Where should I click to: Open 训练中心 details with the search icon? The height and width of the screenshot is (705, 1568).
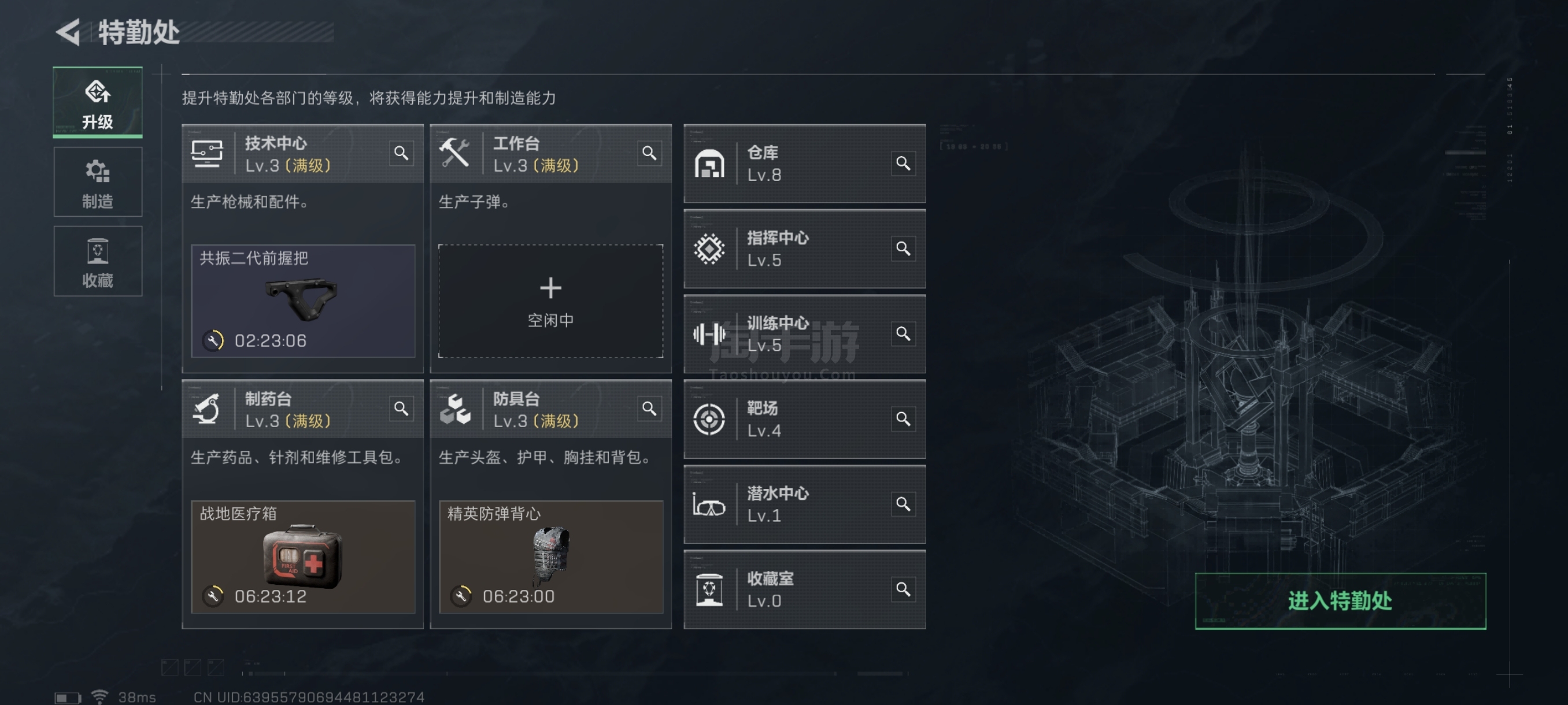(903, 333)
